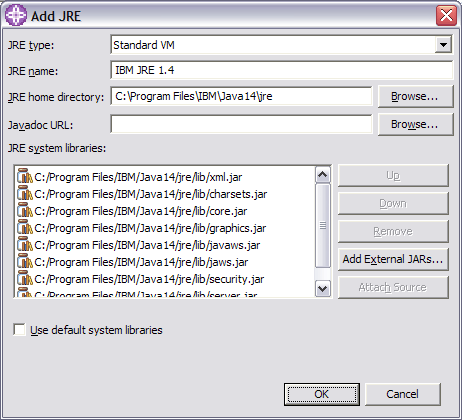Click the Add JRE title bar icon
The width and height of the screenshot is (462, 420).
[x=16, y=15]
